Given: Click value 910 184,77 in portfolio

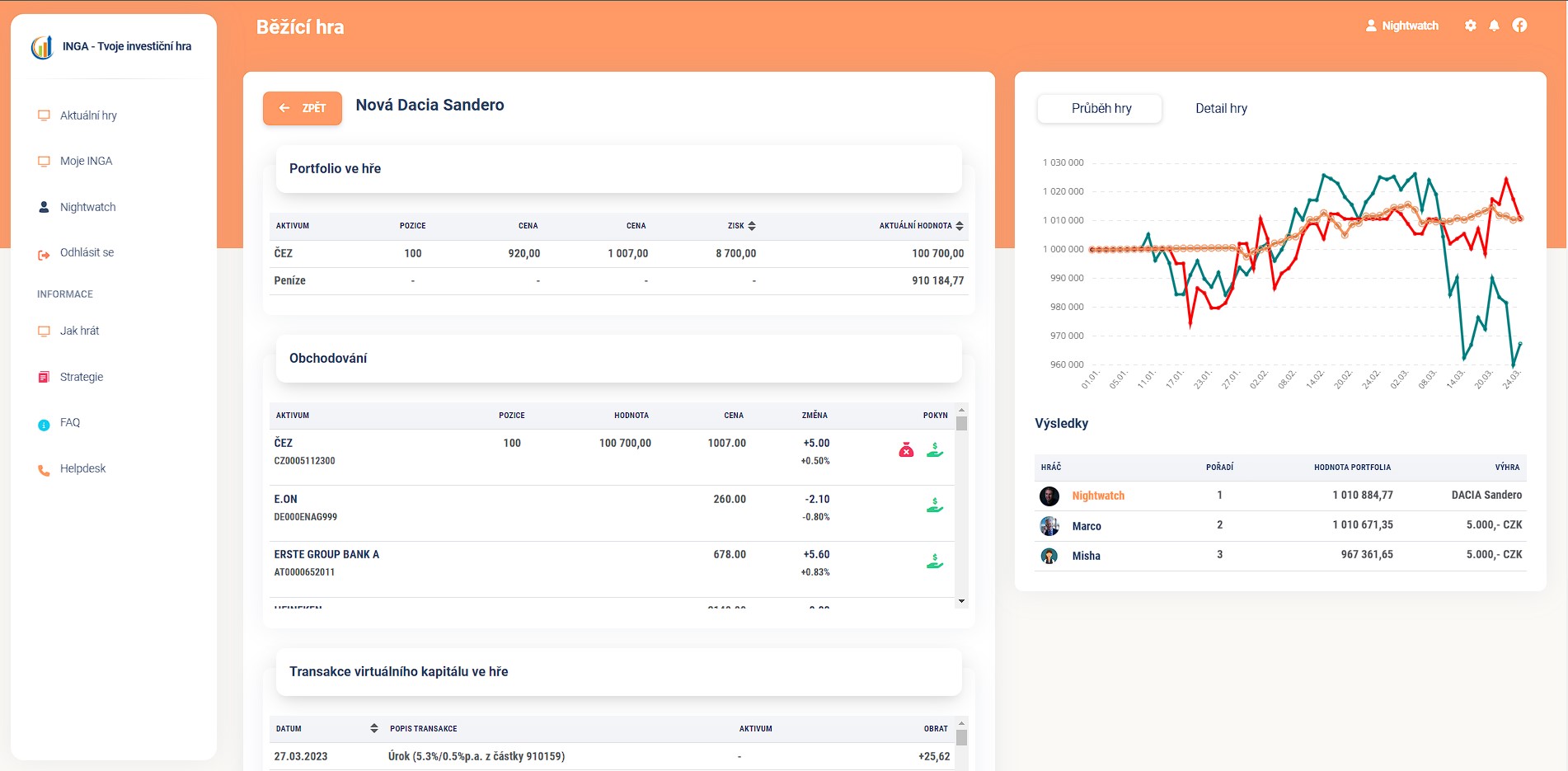Looking at the screenshot, I should [x=937, y=281].
